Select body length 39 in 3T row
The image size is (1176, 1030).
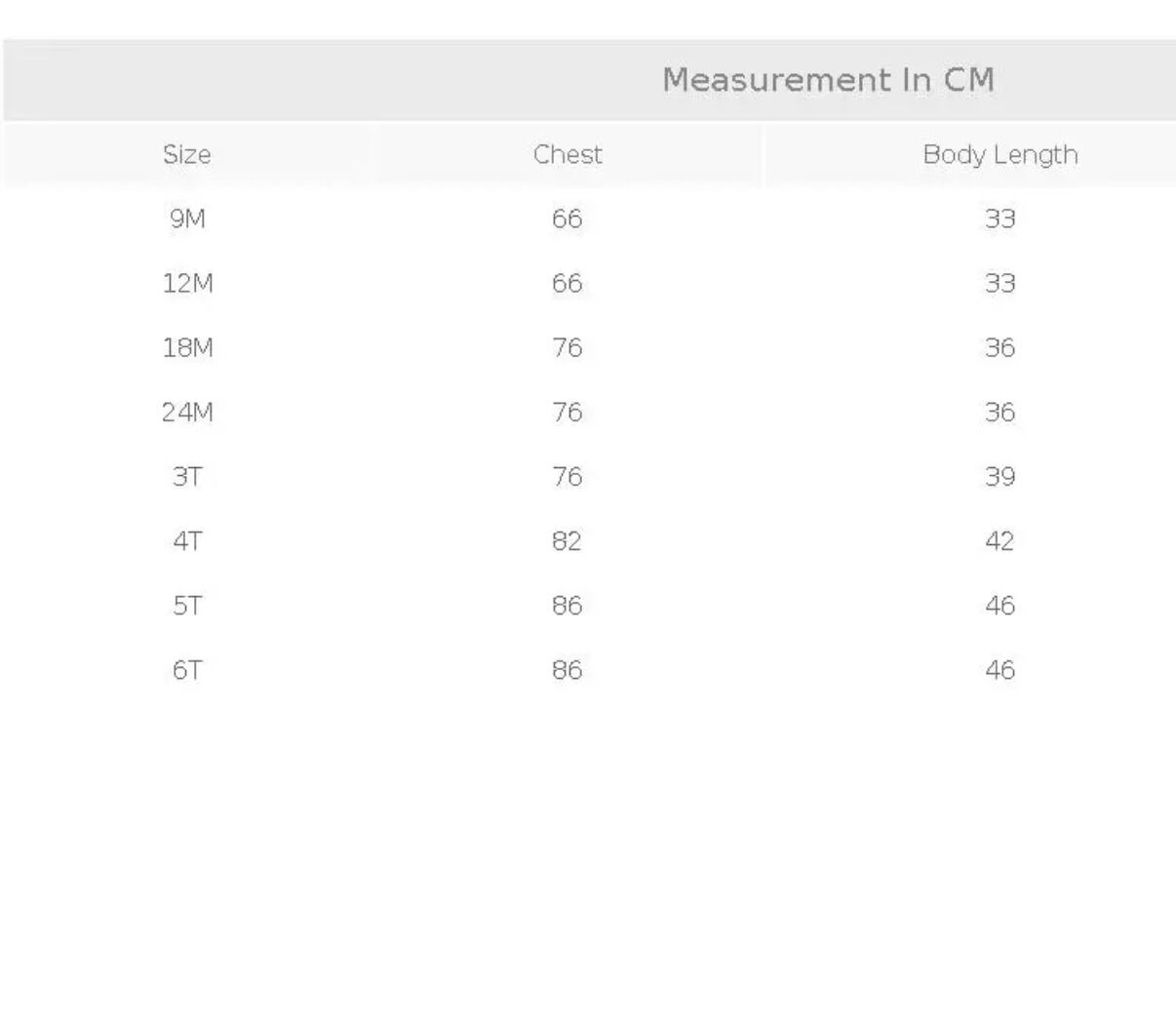tap(1000, 476)
